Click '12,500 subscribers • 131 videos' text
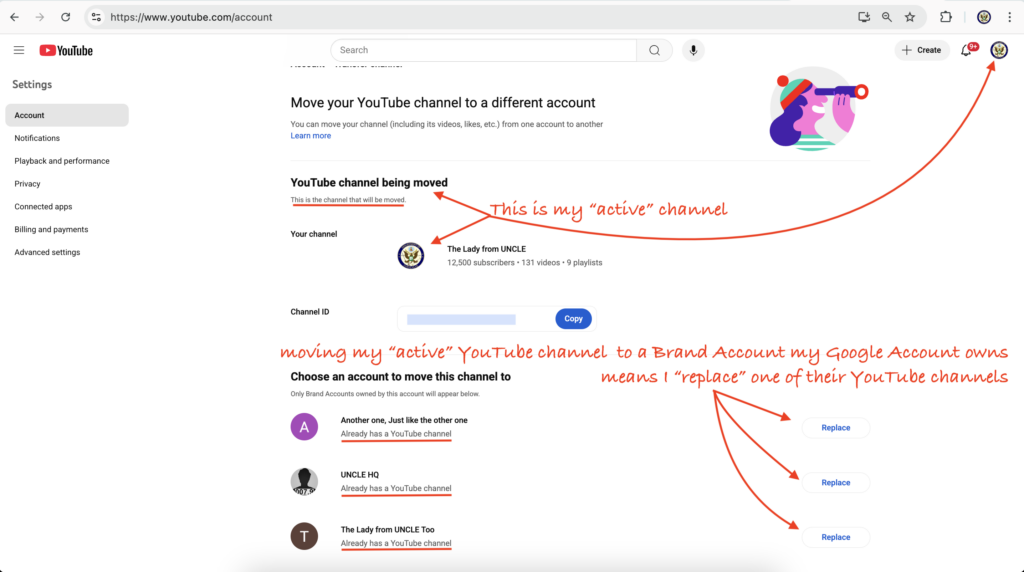 pyautogui.click(x=504, y=262)
